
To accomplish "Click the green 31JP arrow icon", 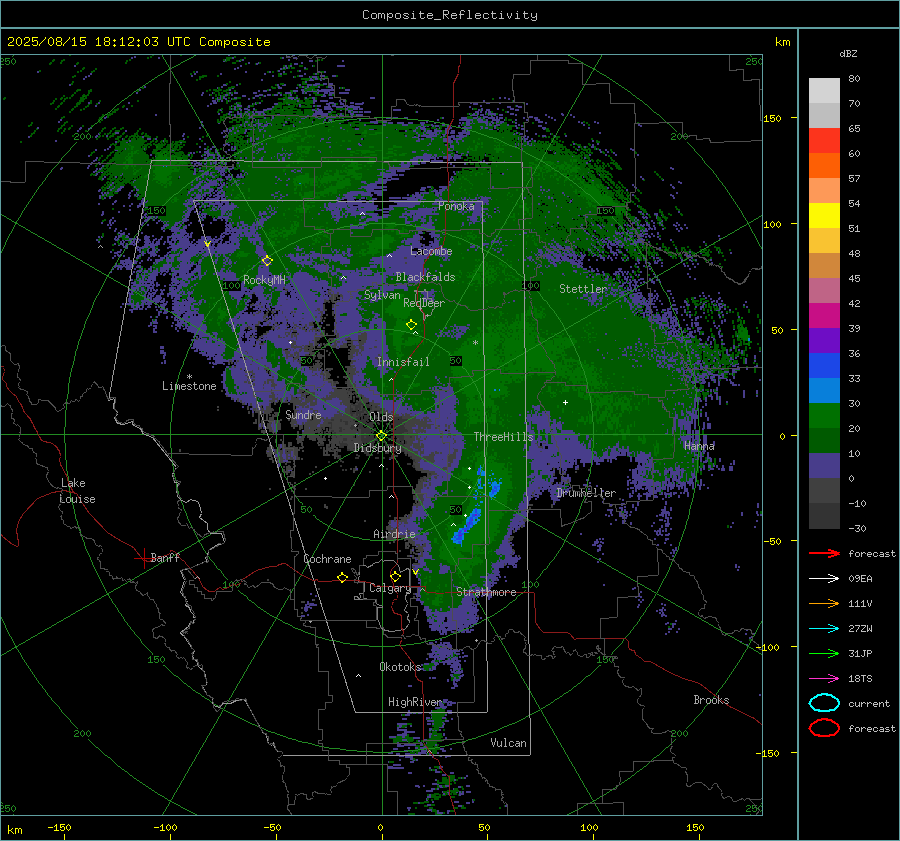I will tap(824, 653).
